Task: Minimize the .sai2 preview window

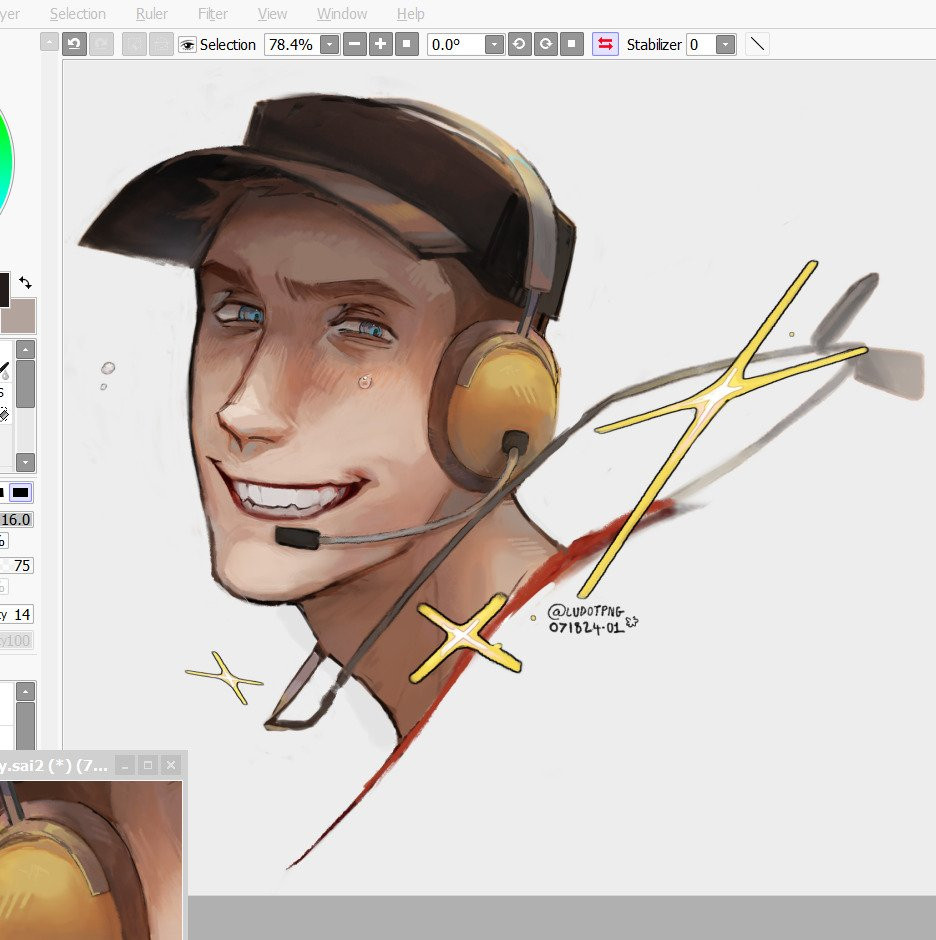Action: point(125,766)
